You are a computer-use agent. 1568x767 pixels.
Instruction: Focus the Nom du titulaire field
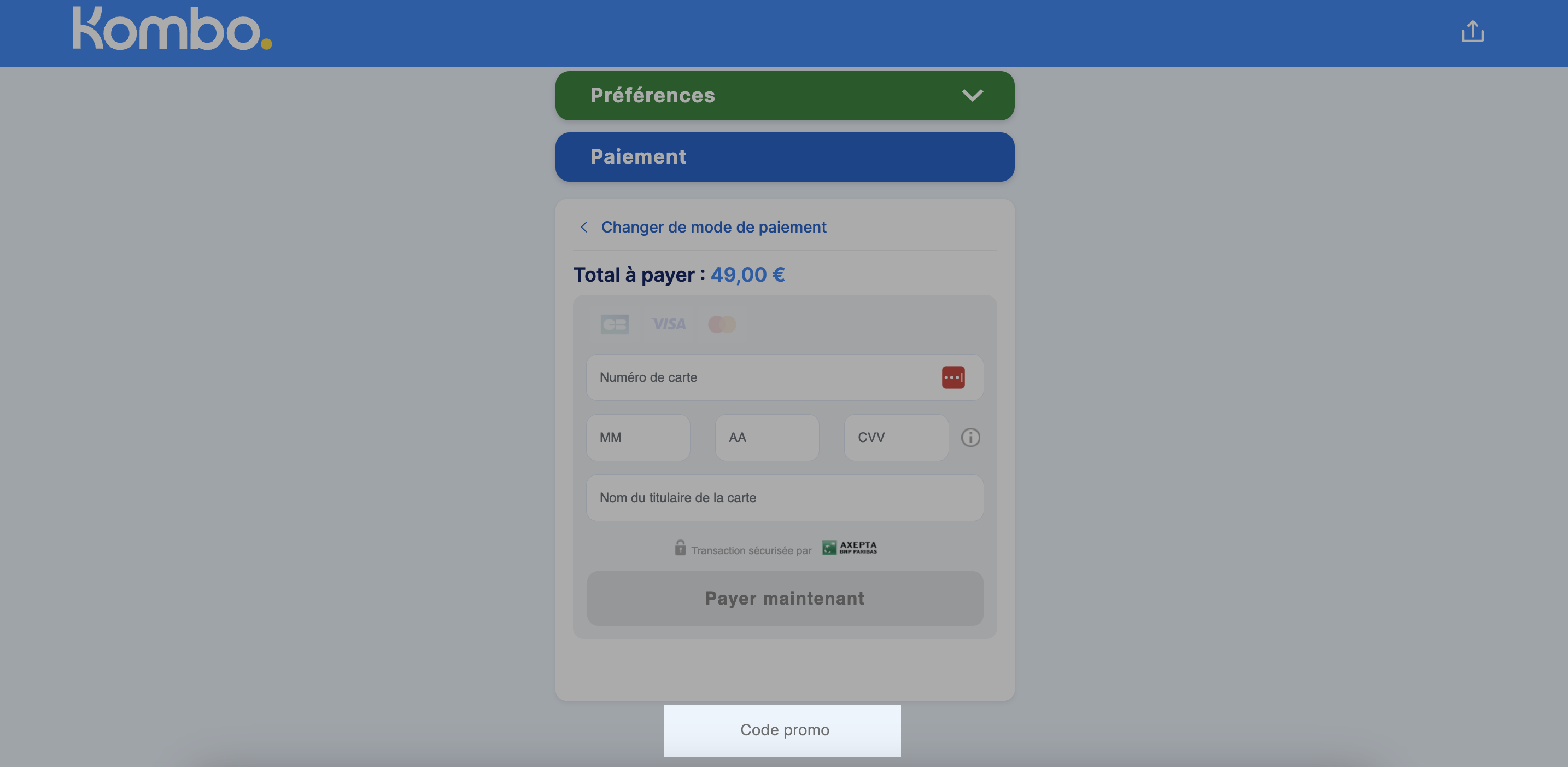pyautogui.click(x=785, y=498)
